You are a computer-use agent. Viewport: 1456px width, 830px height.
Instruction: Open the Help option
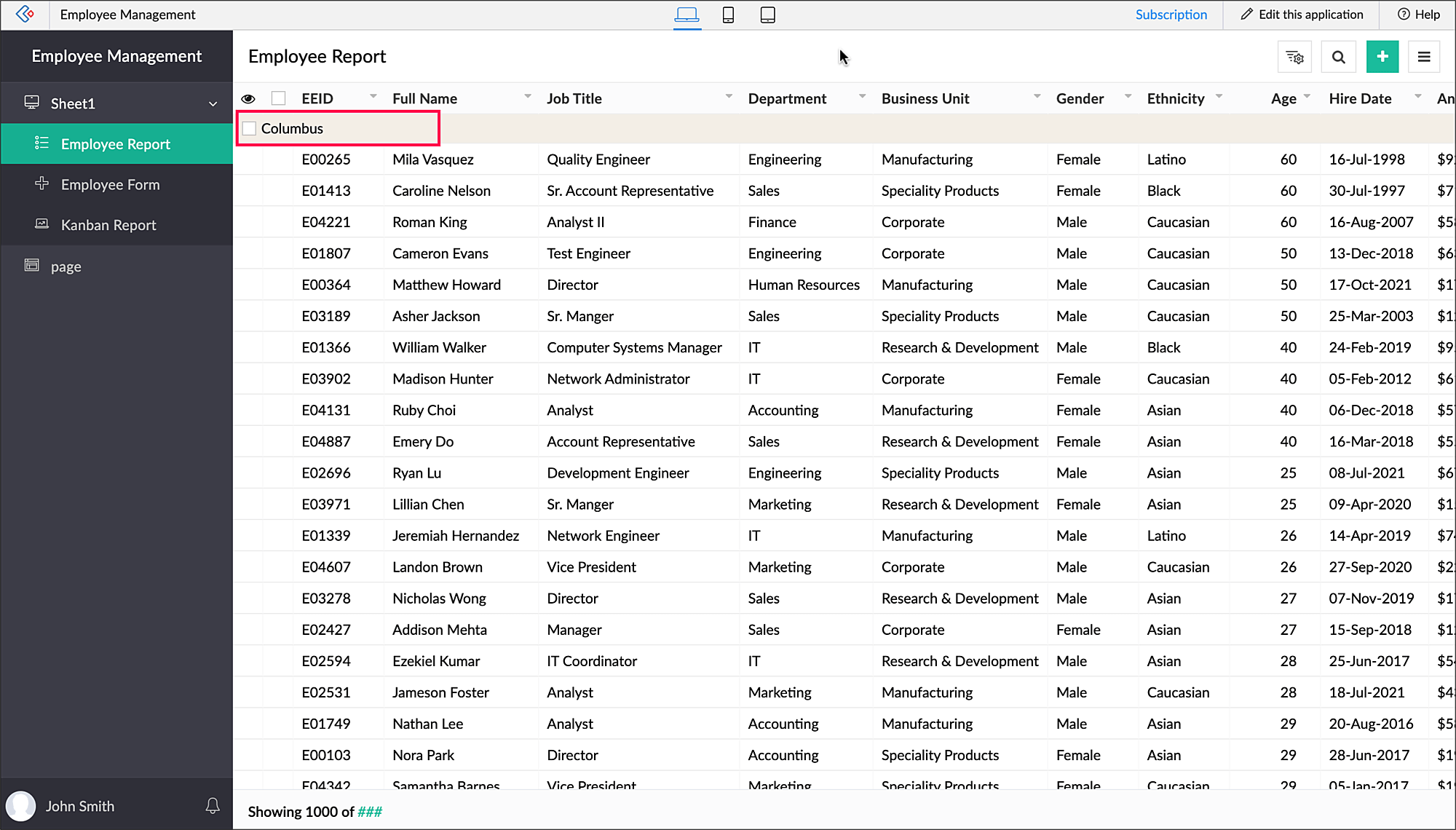[x=1419, y=15]
